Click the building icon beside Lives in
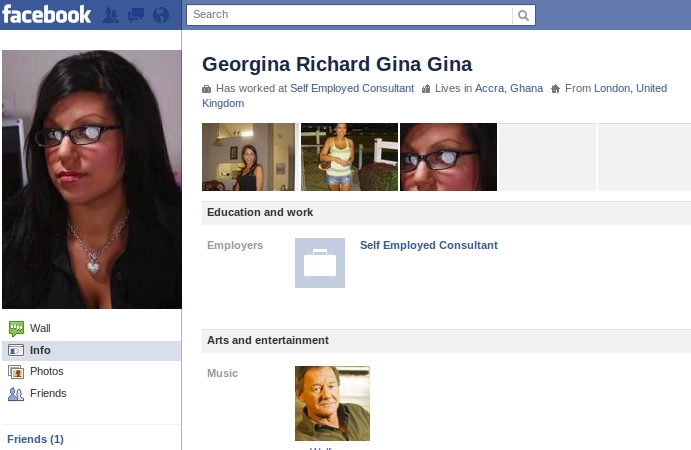 click(426, 89)
